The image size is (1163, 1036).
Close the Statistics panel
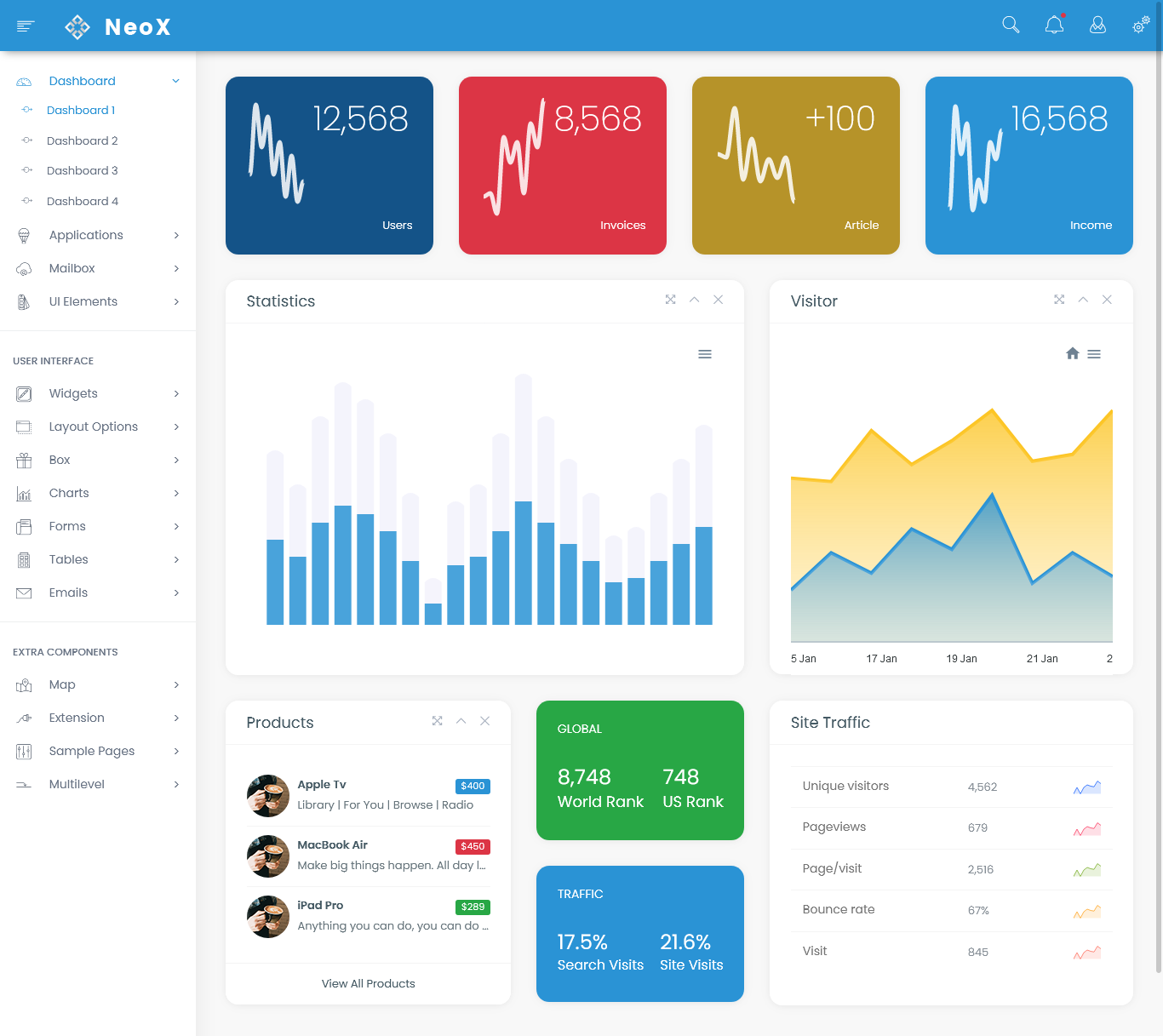[x=719, y=300]
